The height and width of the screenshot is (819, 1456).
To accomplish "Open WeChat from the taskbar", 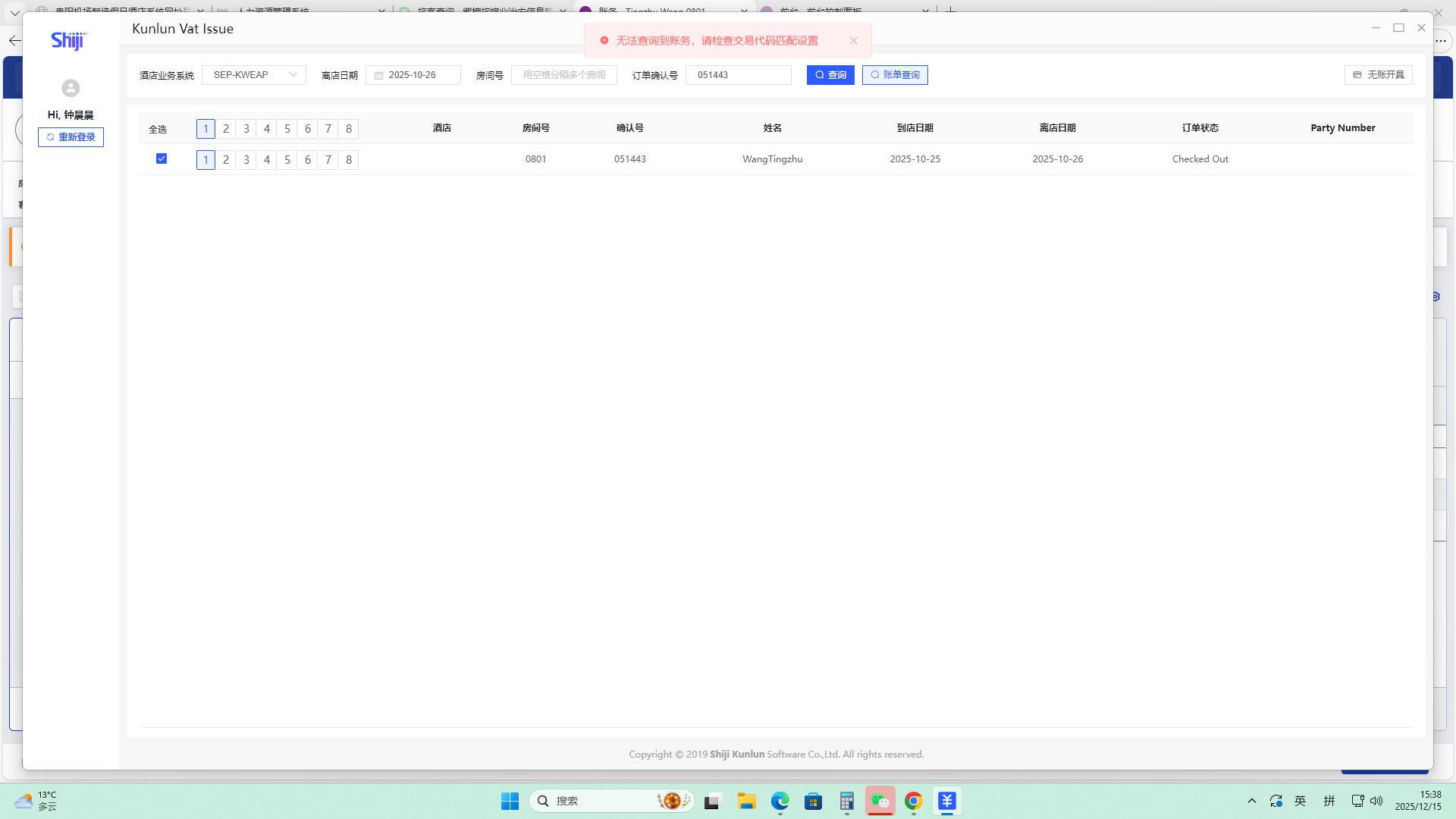I will pyautogui.click(x=880, y=801).
